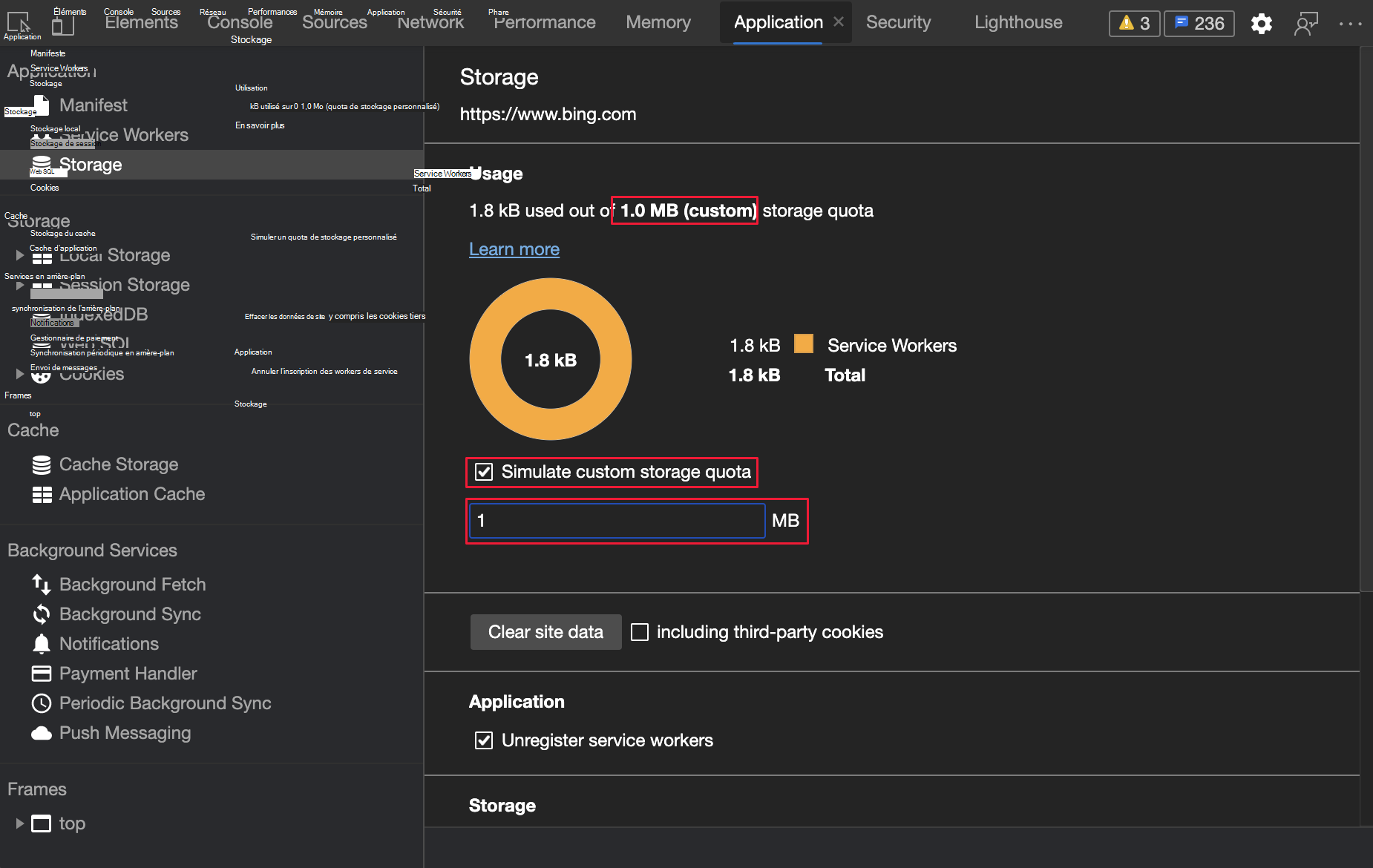Click the Clear site data button

(545, 632)
